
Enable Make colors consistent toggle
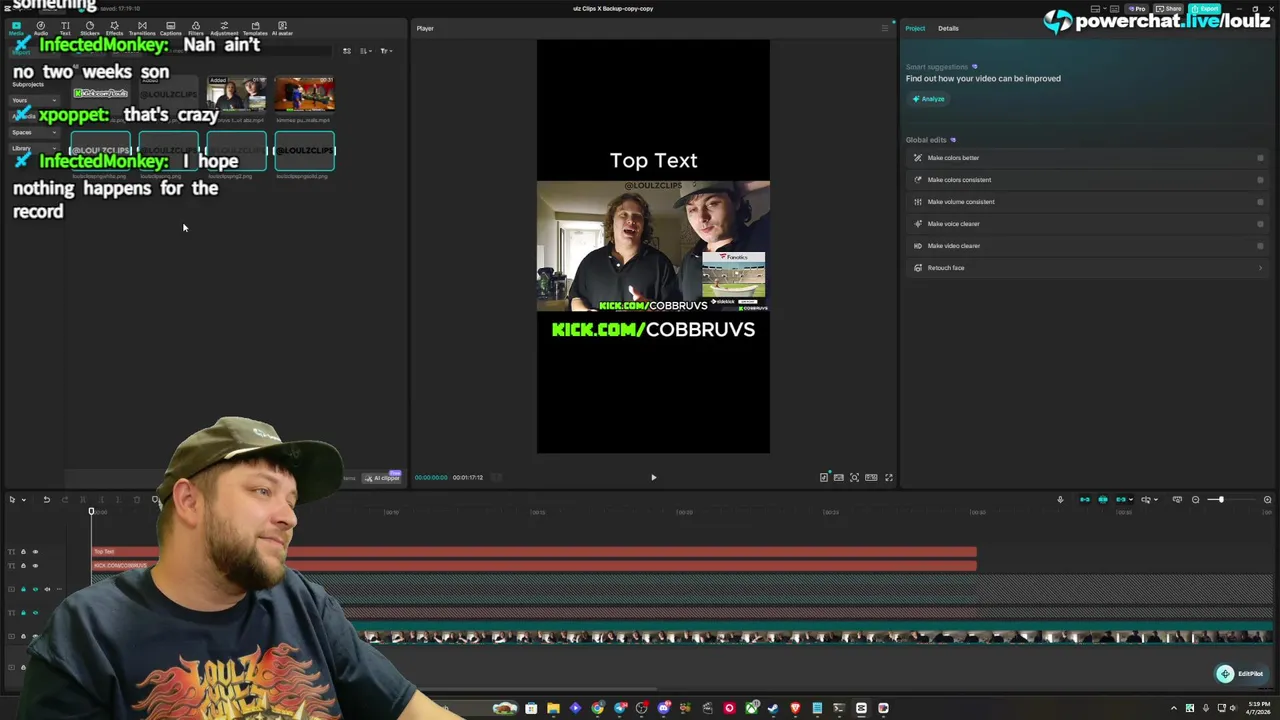click(x=1260, y=180)
